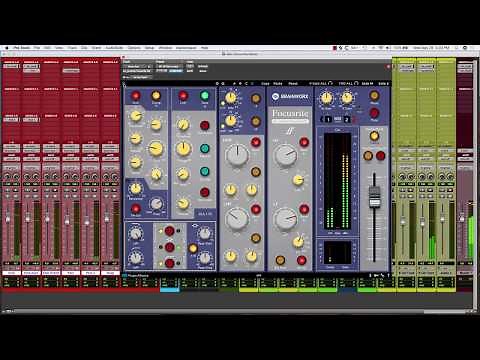
Task: Open the Window menu
Action: coord(165,48)
